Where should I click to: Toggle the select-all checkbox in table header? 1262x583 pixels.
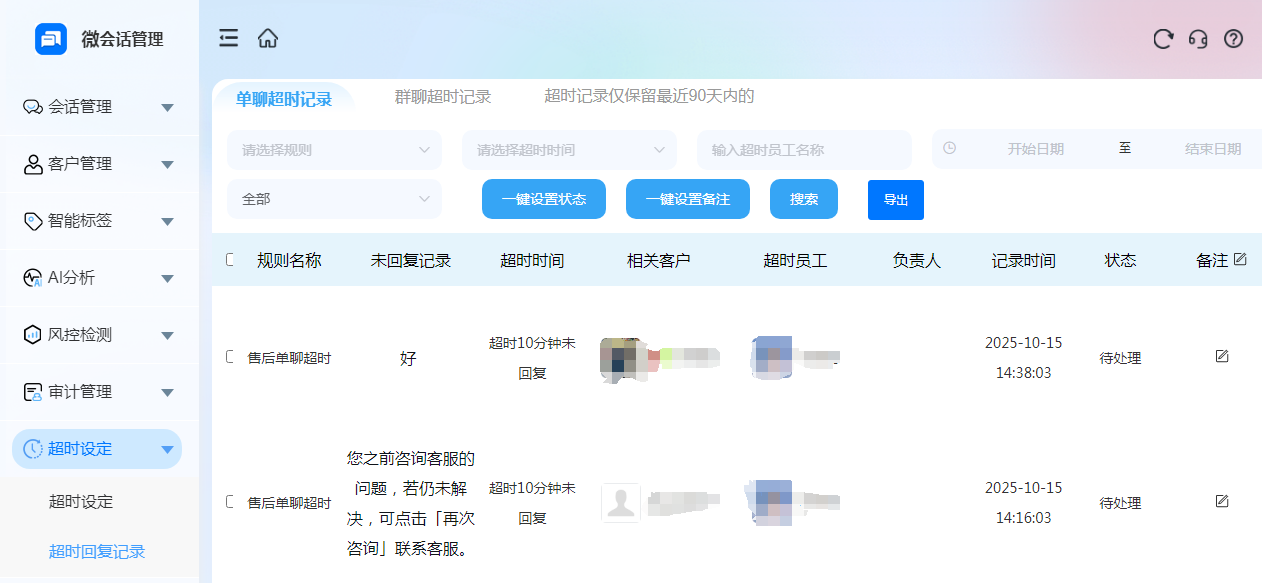pyautogui.click(x=230, y=260)
